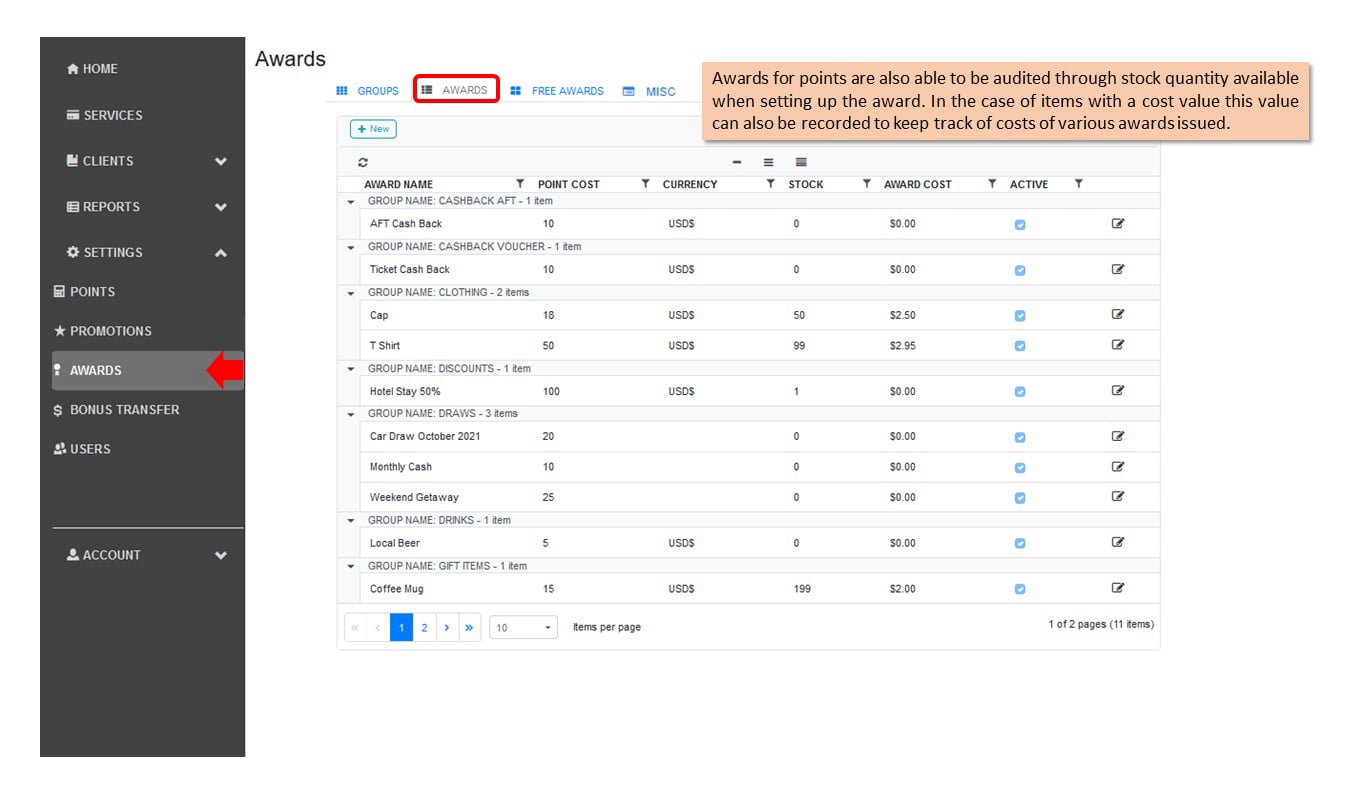
Task: Switch to the AWARDS tab
Action: pos(455,90)
